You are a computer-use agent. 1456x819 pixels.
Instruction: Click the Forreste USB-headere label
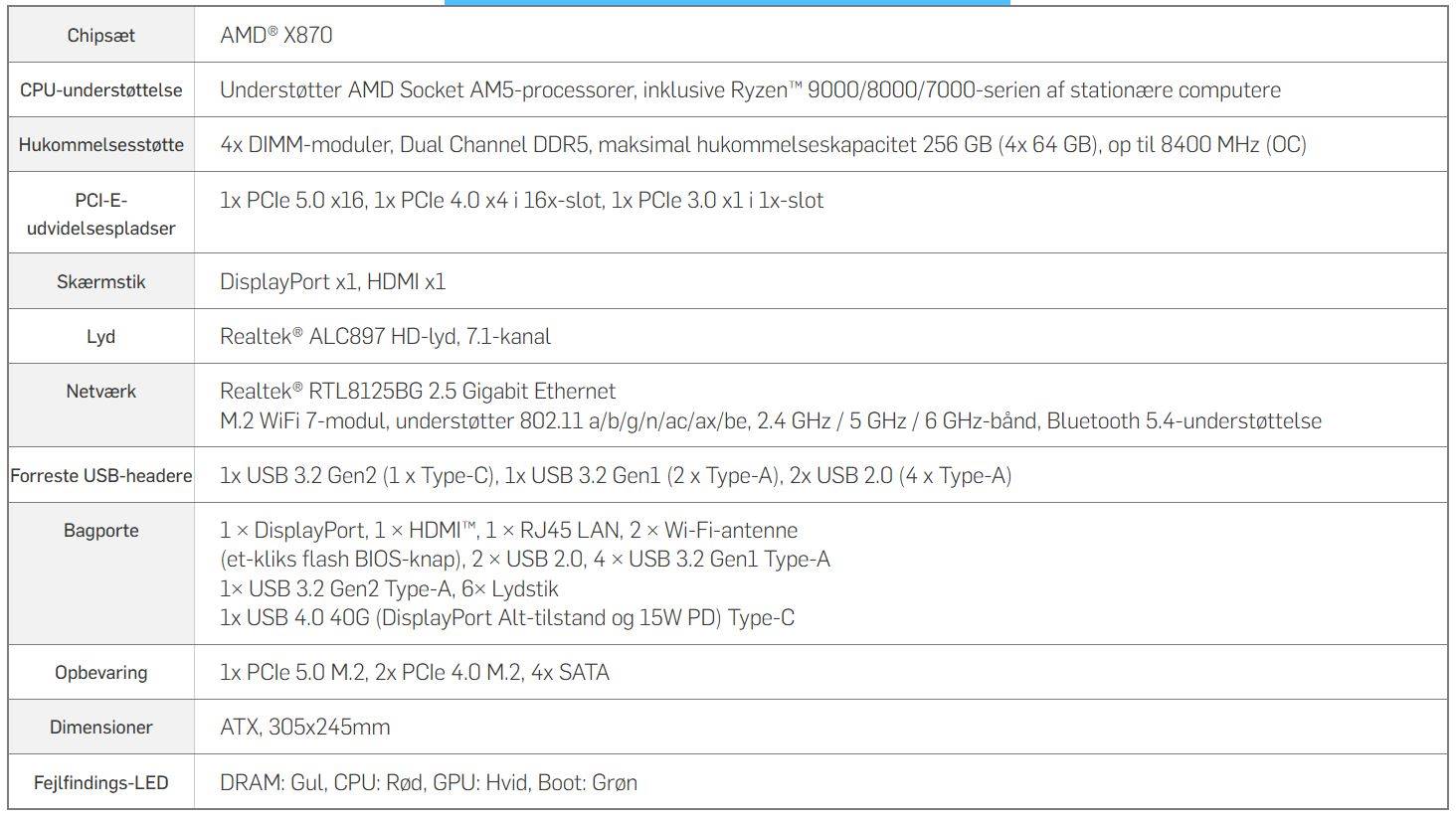point(100,476)
